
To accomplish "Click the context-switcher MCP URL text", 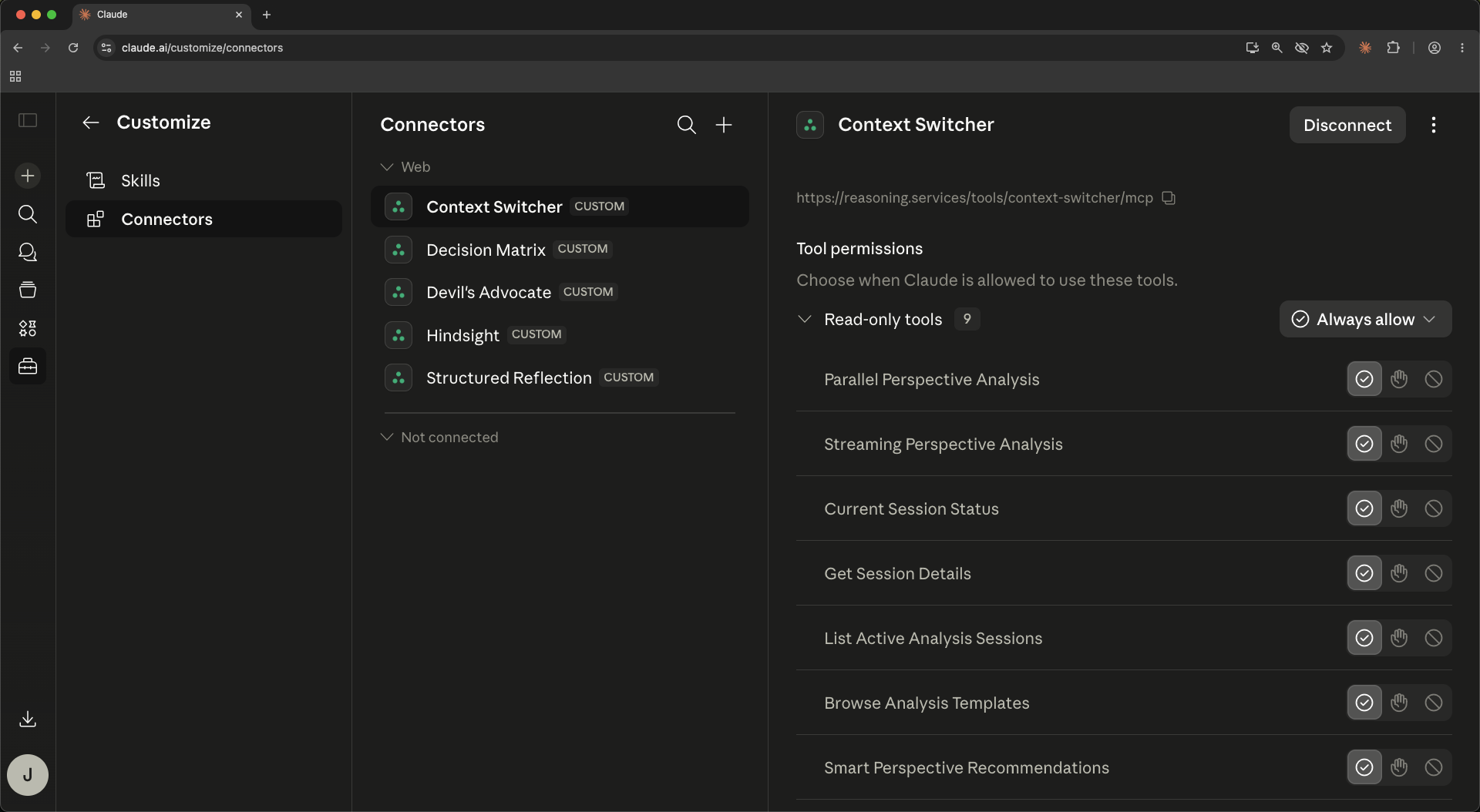I will (x=974, y=198).
